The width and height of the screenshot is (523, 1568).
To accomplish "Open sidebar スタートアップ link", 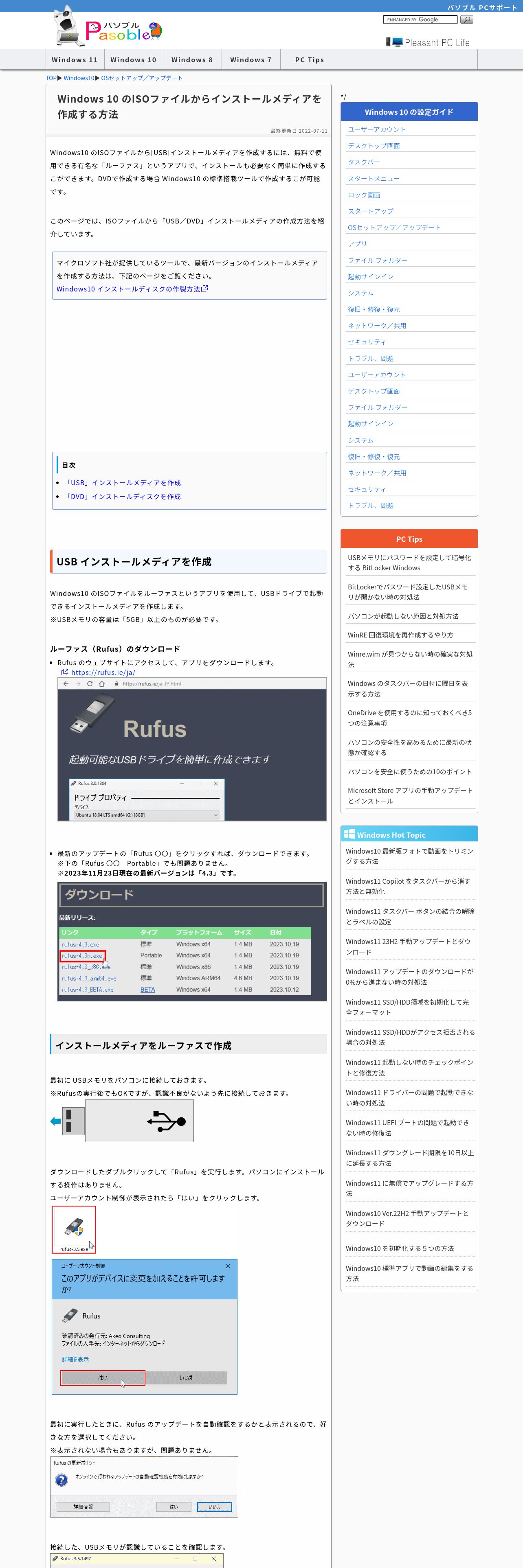I will tap(371, 211).
